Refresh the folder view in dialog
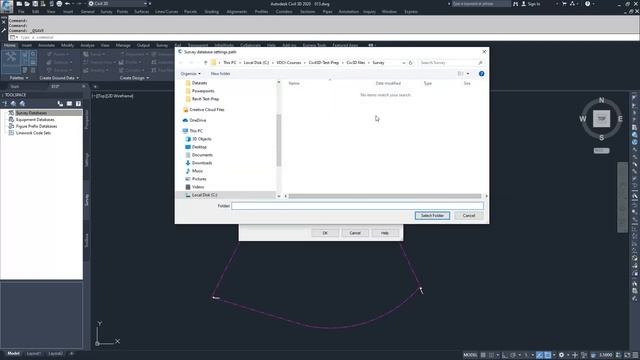This screenshot has width=640, height=360. [411, 63]
